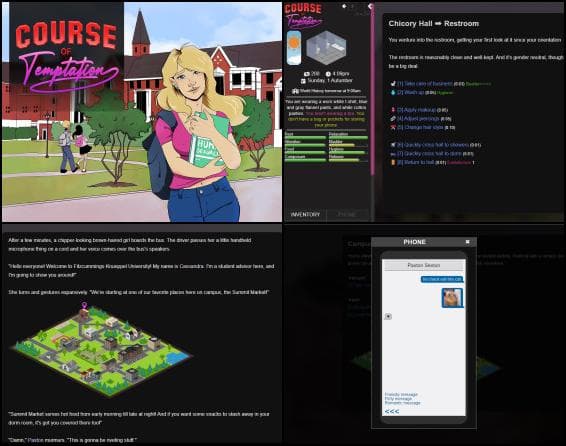Close the PHONE dialog
This screenshot has height=446, width=566.
[467, 242]
